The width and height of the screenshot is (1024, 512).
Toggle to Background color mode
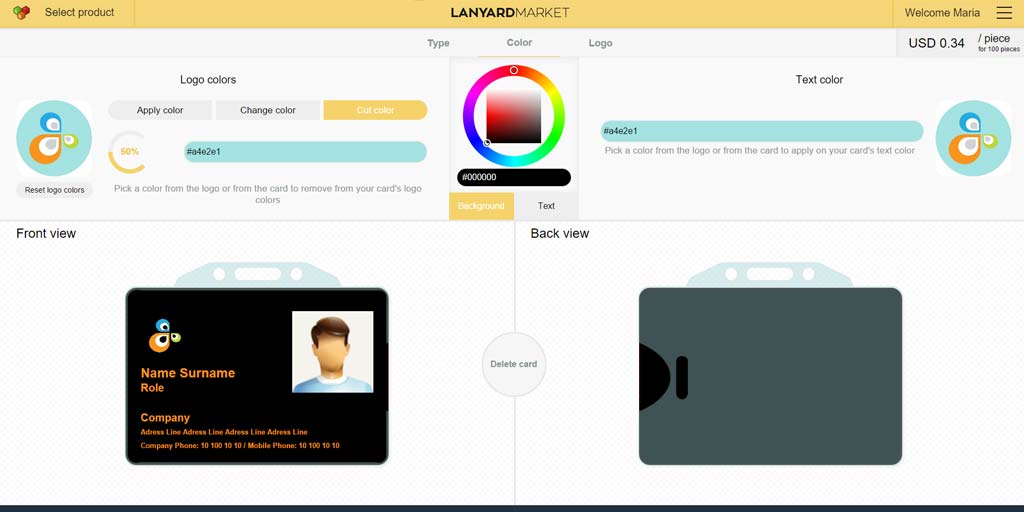click(481, 206)
